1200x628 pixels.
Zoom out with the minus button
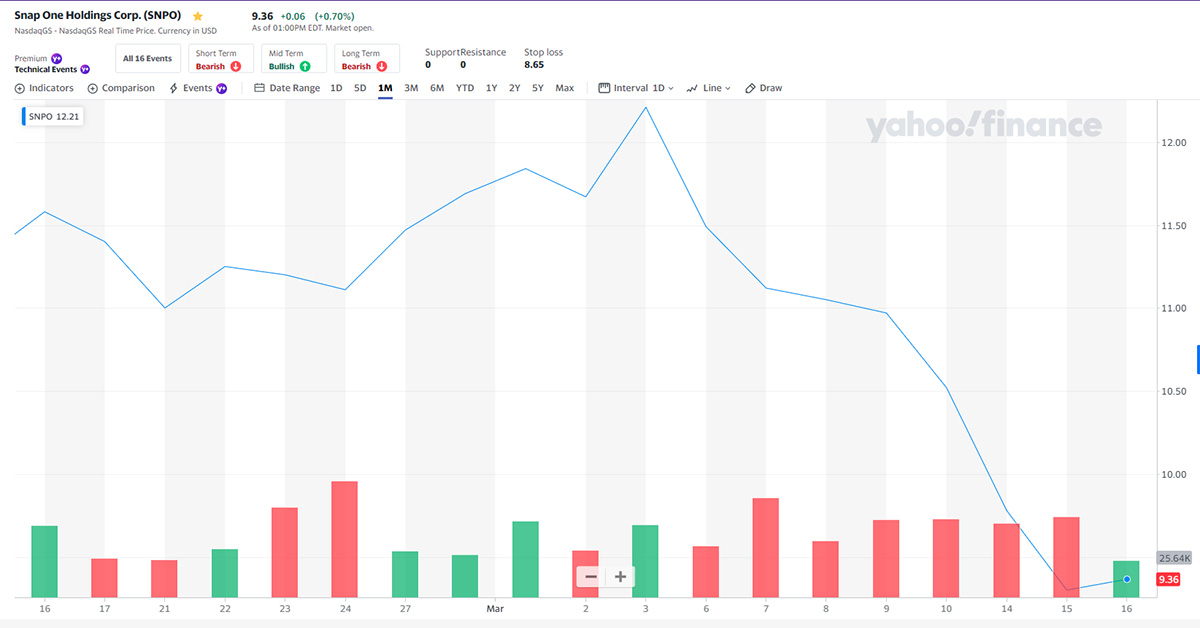click(x=591, y=577)
